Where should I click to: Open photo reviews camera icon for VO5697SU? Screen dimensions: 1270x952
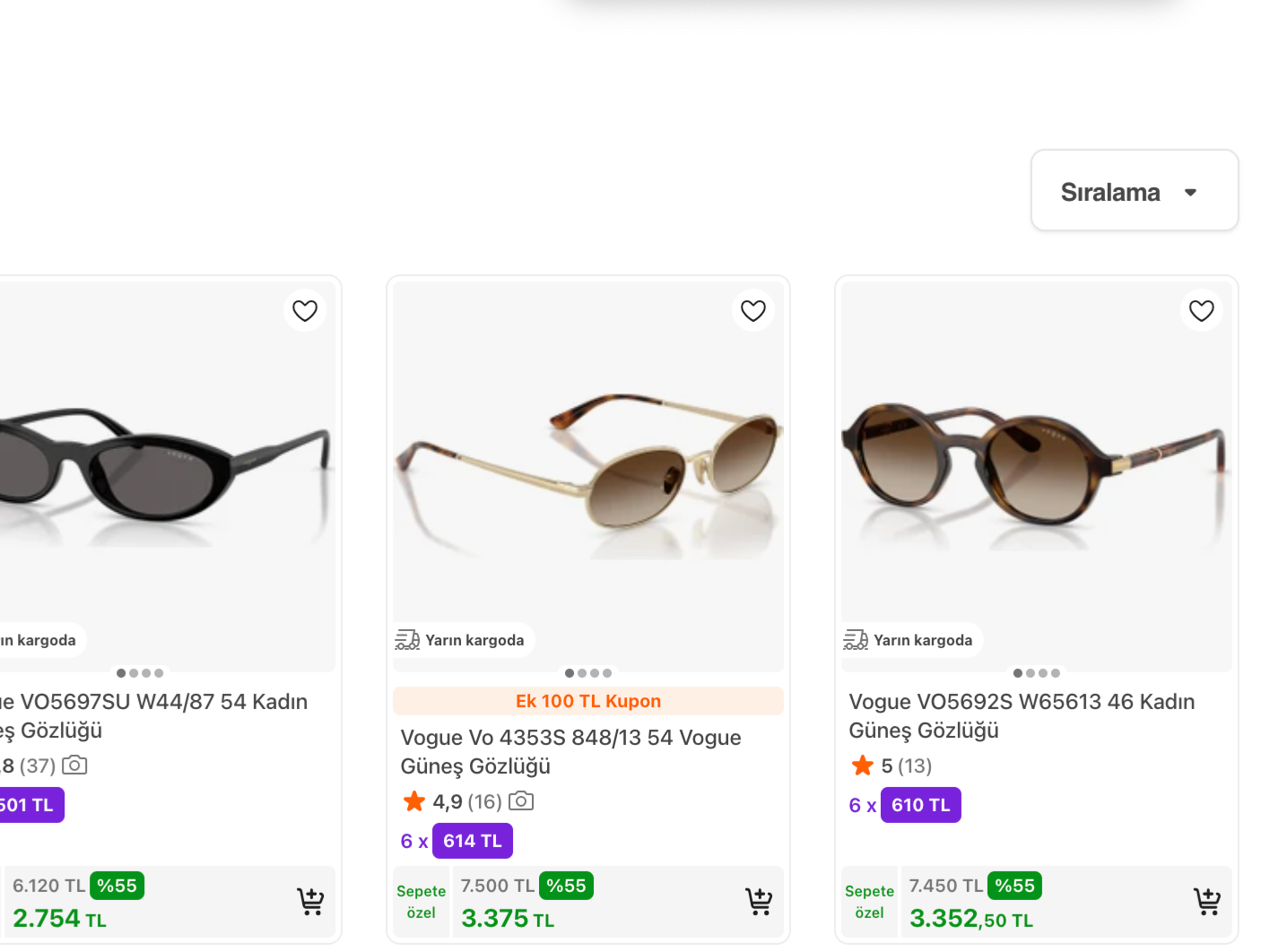[74, 765]
